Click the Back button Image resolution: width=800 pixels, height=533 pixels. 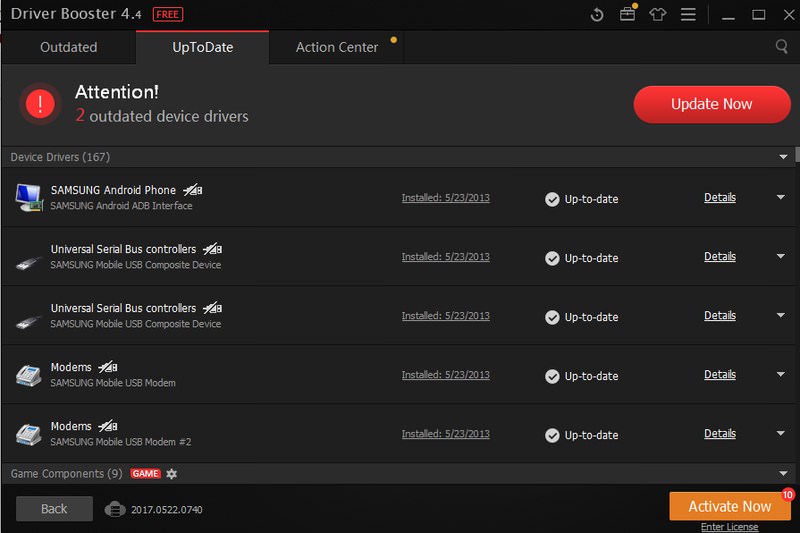54,509
